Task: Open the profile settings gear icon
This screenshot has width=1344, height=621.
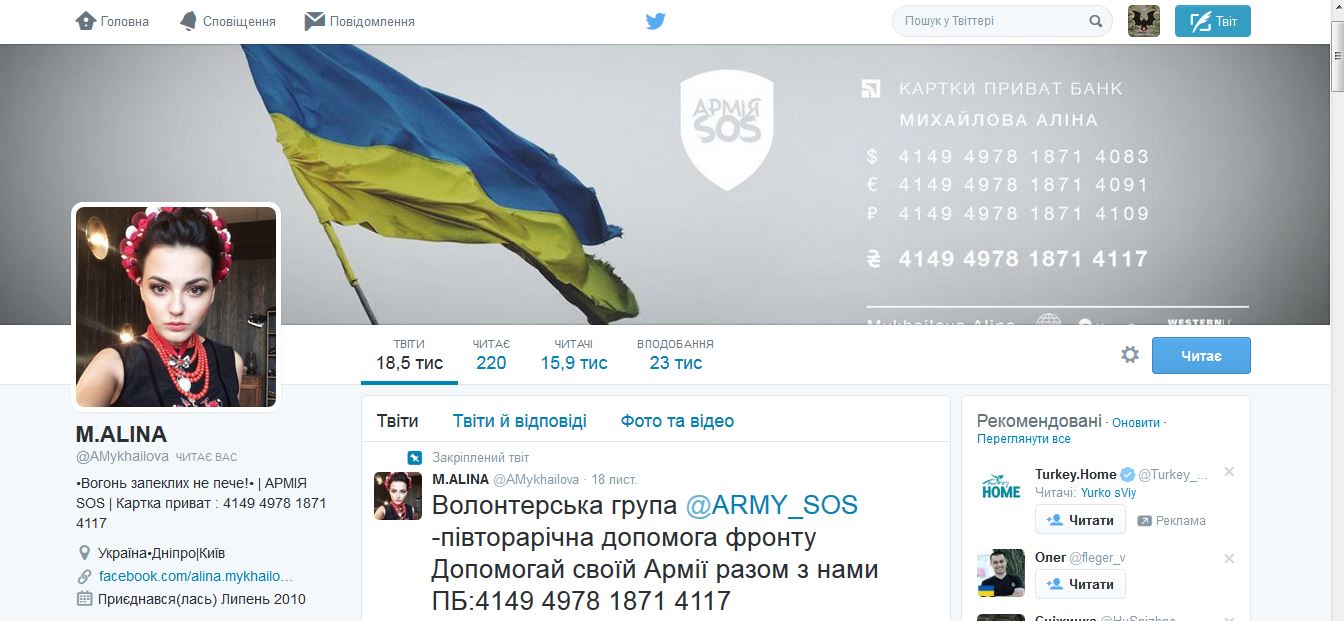Action: point(1130,355)
